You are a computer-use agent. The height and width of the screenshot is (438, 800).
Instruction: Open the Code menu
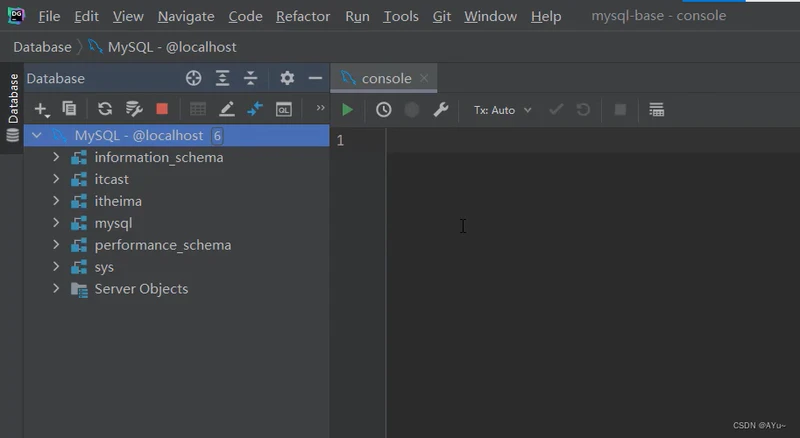click(245, 16)
